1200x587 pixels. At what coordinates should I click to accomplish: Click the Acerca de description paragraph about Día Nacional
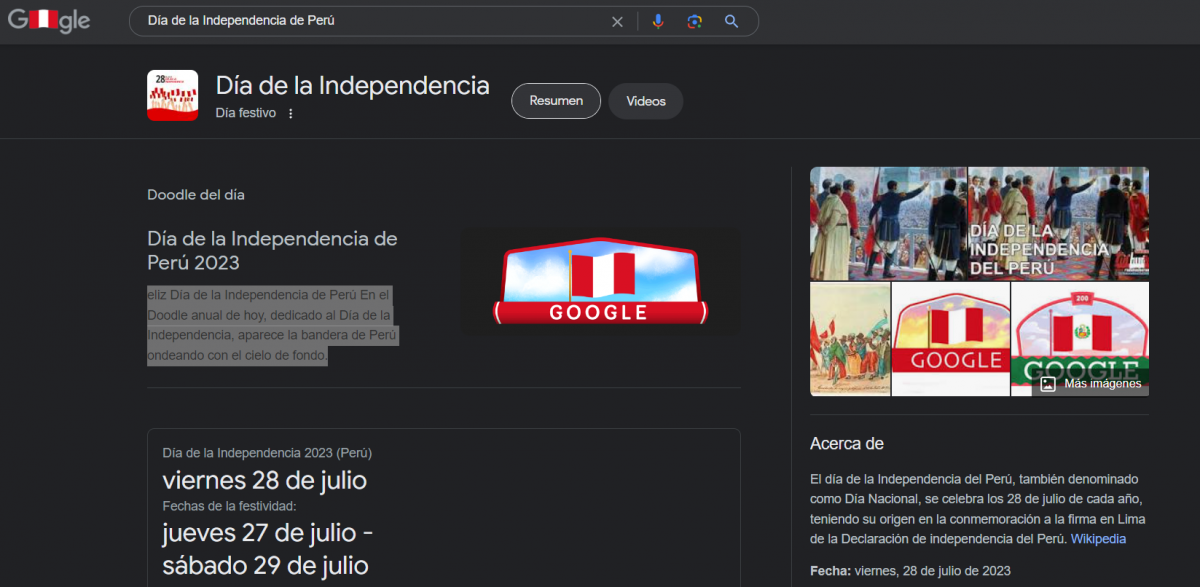[979, 509]
